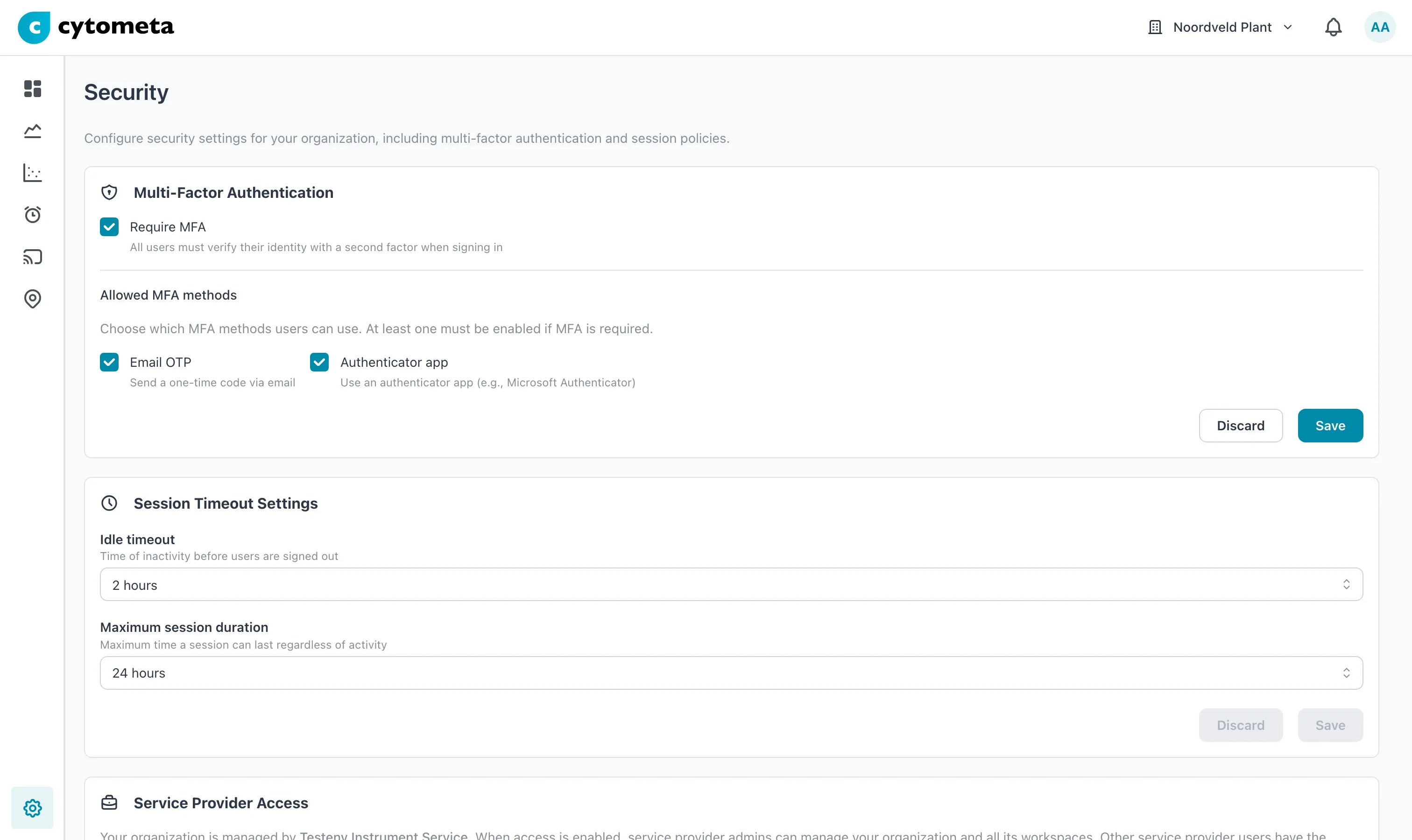Open the dashboard grid icon in sidebar
Viewport: 1412px width, 840px height.
[33, 89]
